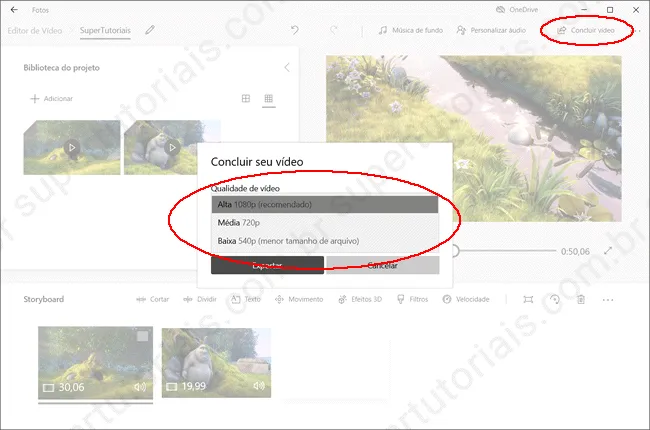650x430 pixels.
Task: Add Texto to the clip
Action: click(246, 299)
